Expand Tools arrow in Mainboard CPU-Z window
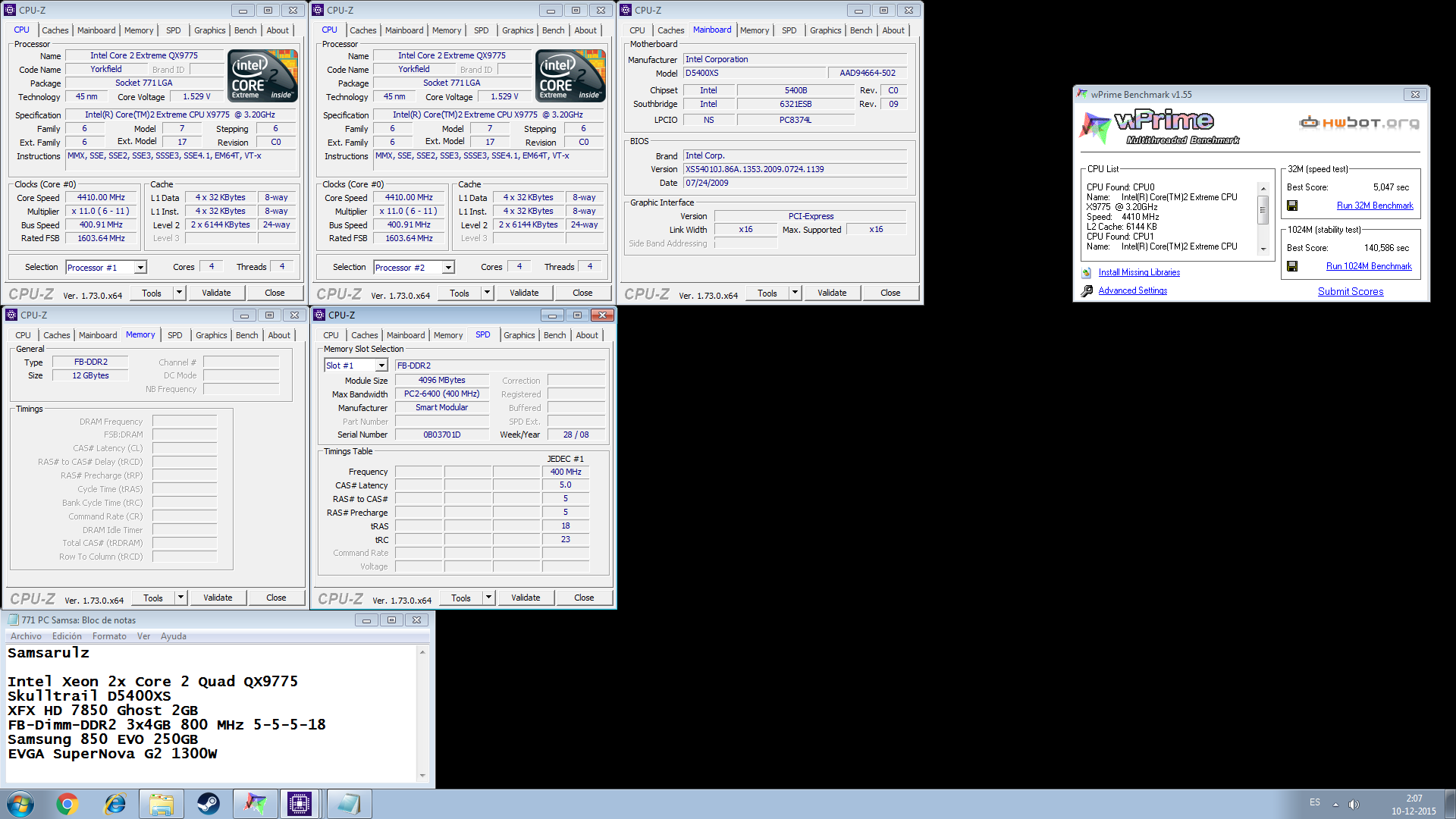 click(x=795, y=293)
